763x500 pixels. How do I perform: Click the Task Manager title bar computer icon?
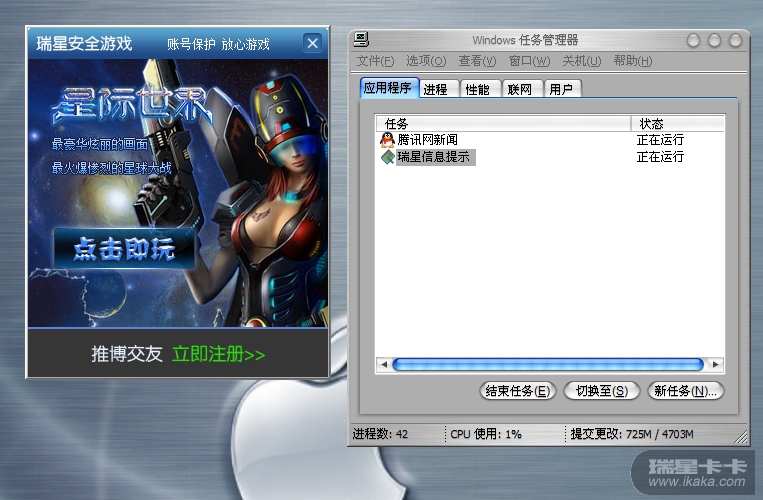pyautogui.click(x=361, y=39)
